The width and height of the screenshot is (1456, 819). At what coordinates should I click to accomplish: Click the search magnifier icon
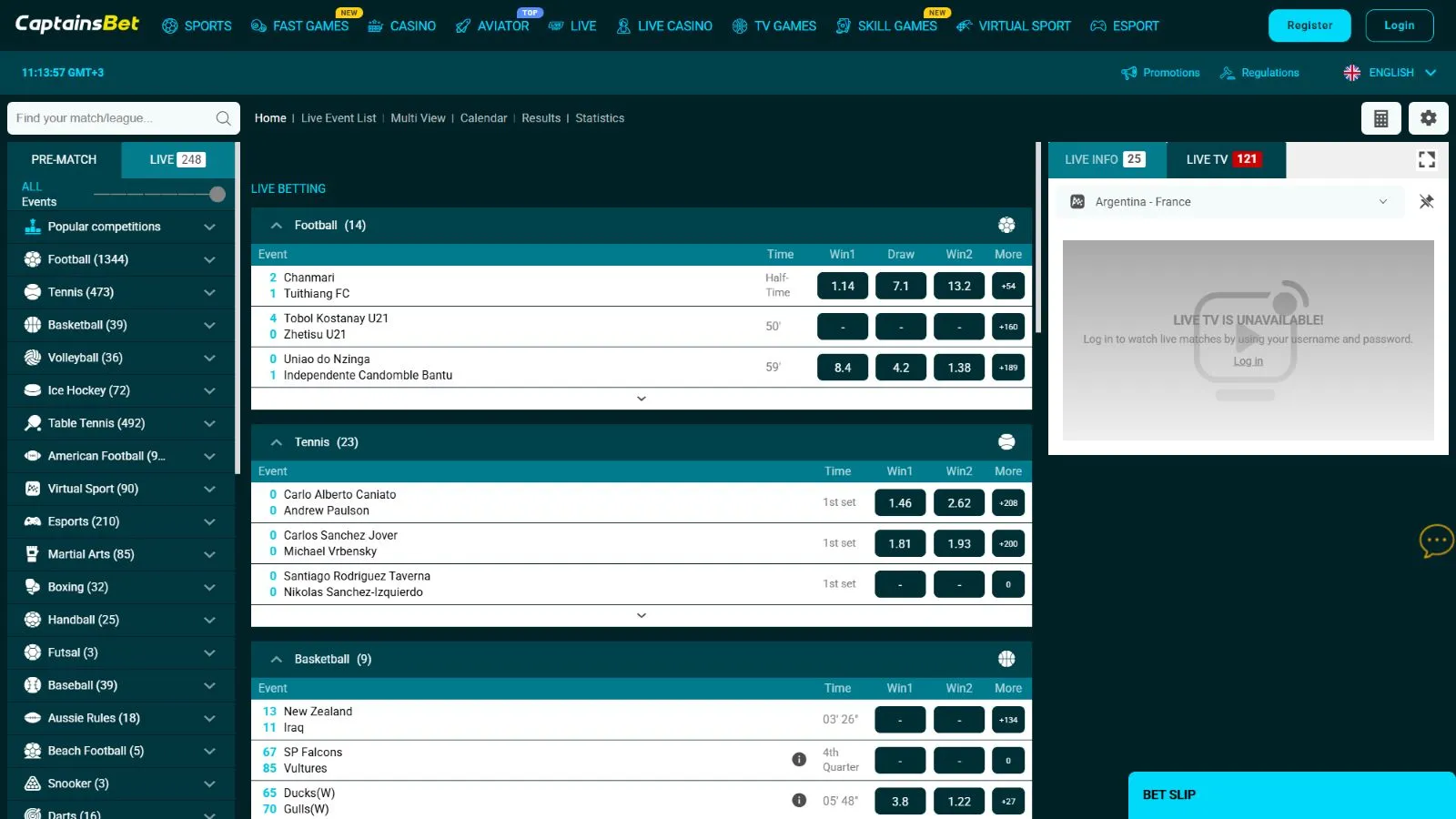coord(223,118)
